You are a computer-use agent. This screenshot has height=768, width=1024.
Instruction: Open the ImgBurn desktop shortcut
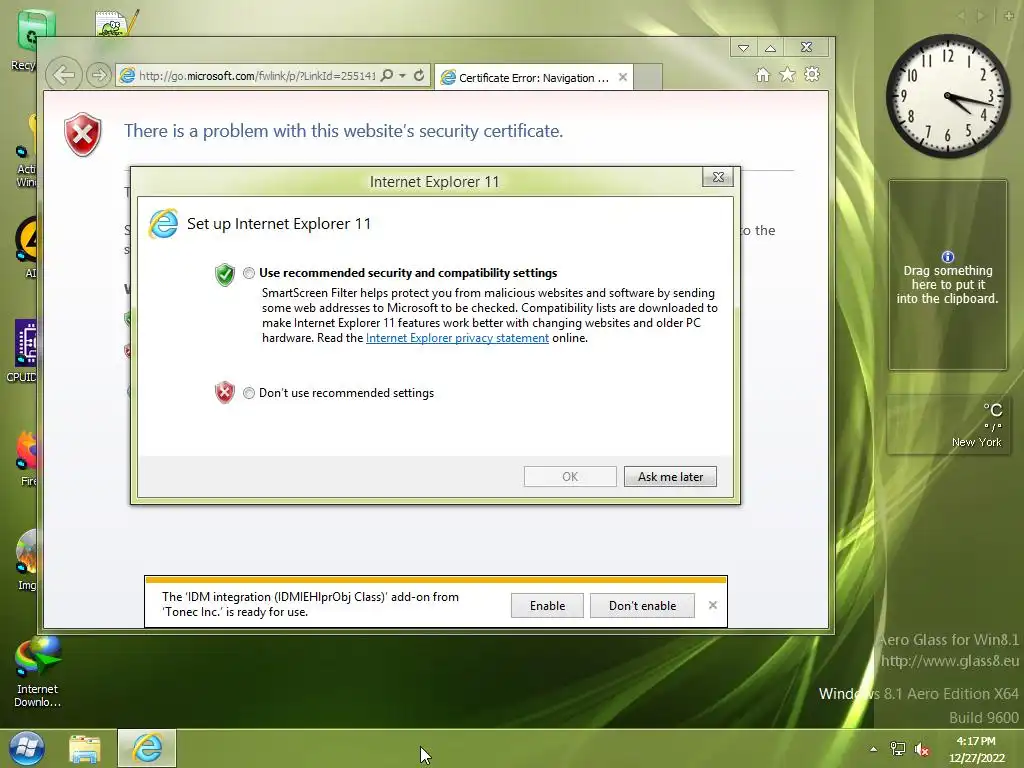[27, 560]
